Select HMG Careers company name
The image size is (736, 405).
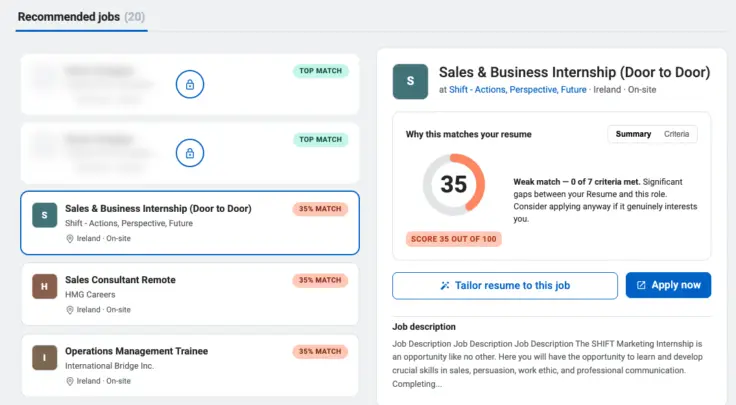click(x=90, y=295)
